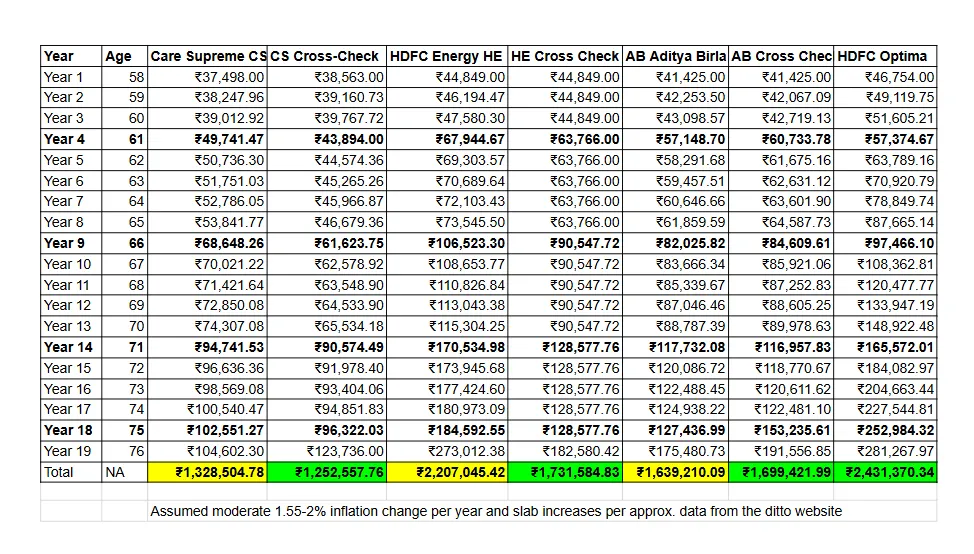The height and width of the screenshot is (554, 974).
Task: Select the ₹63,601.90 cell
Action: coord(781,201)
